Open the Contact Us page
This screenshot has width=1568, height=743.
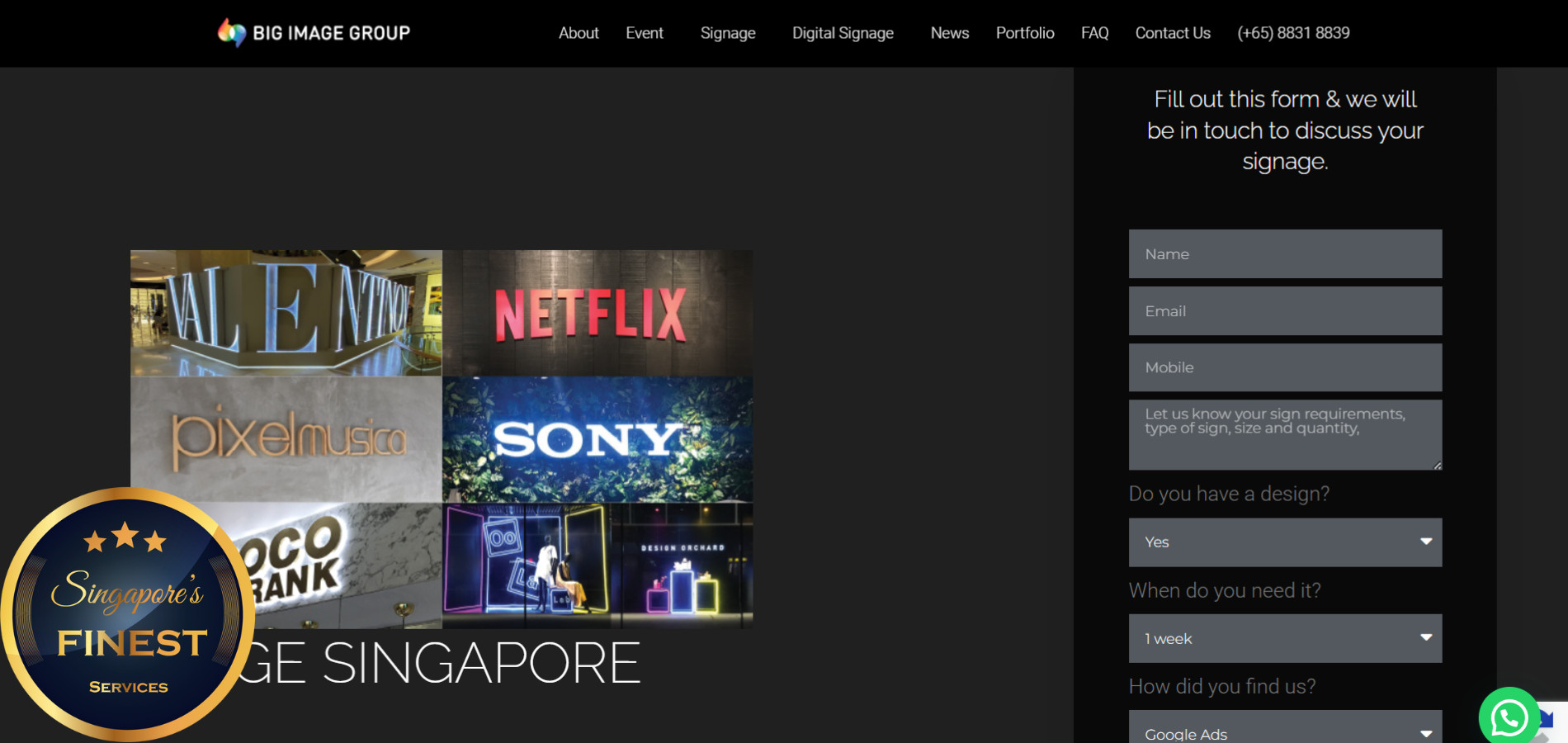point(1172,33)
